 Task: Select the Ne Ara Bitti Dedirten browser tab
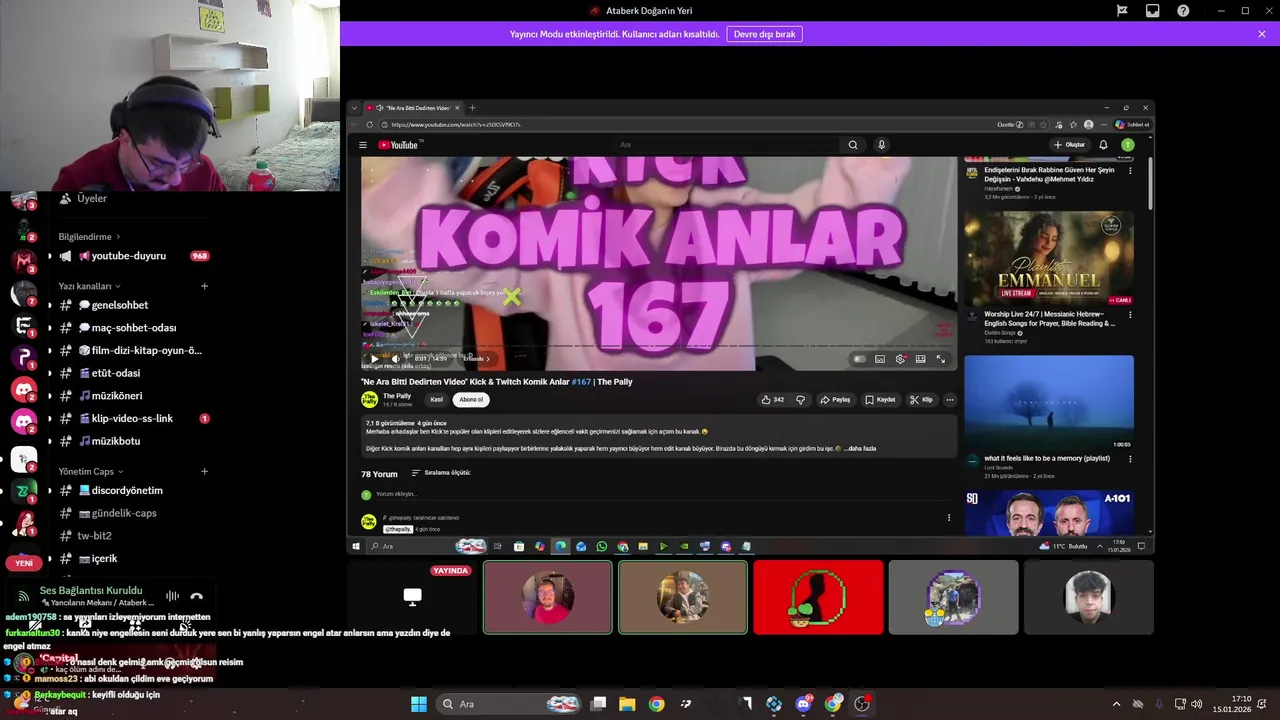point(412,108)
